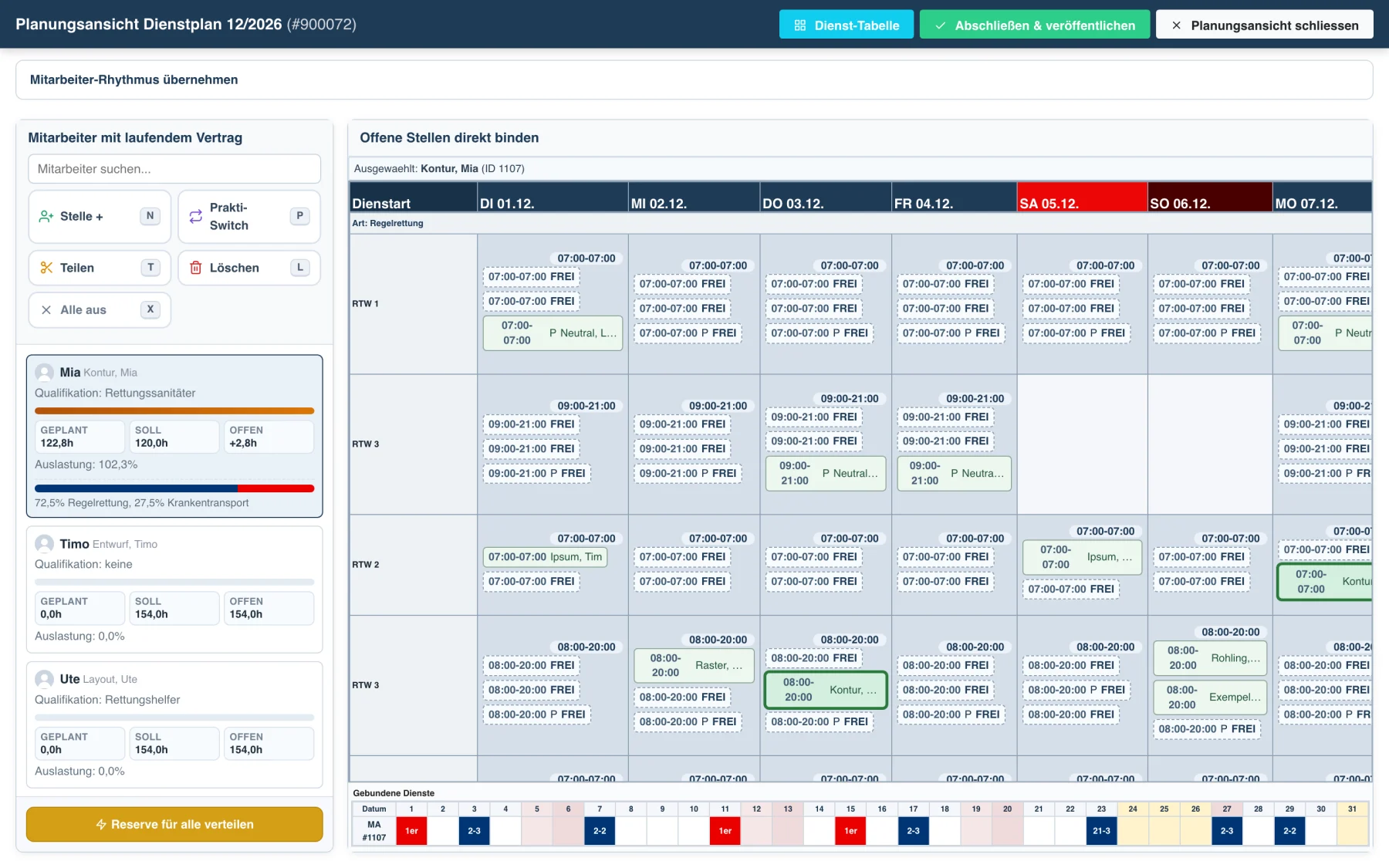Image resolution: width=1389 pixels, height=868 pixels.
Task: Click the X shortcut key badge
Action: (150, 309)
